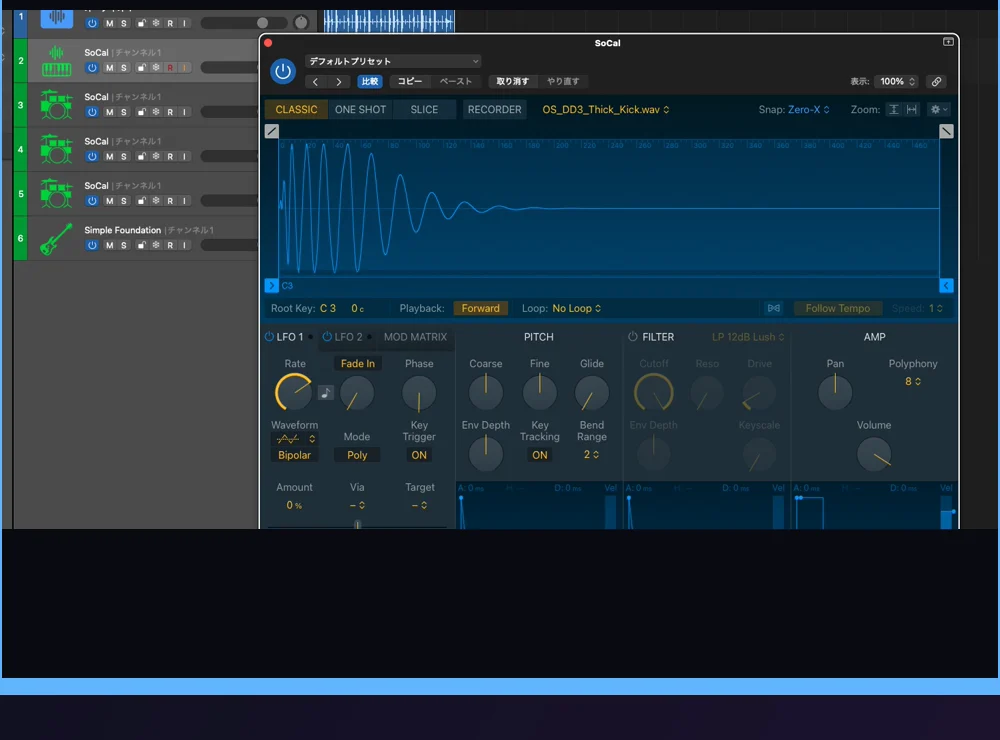Solo track 3 SoCal
Image resolution: width=1000 pixels, height=740 pixels.
124,112
